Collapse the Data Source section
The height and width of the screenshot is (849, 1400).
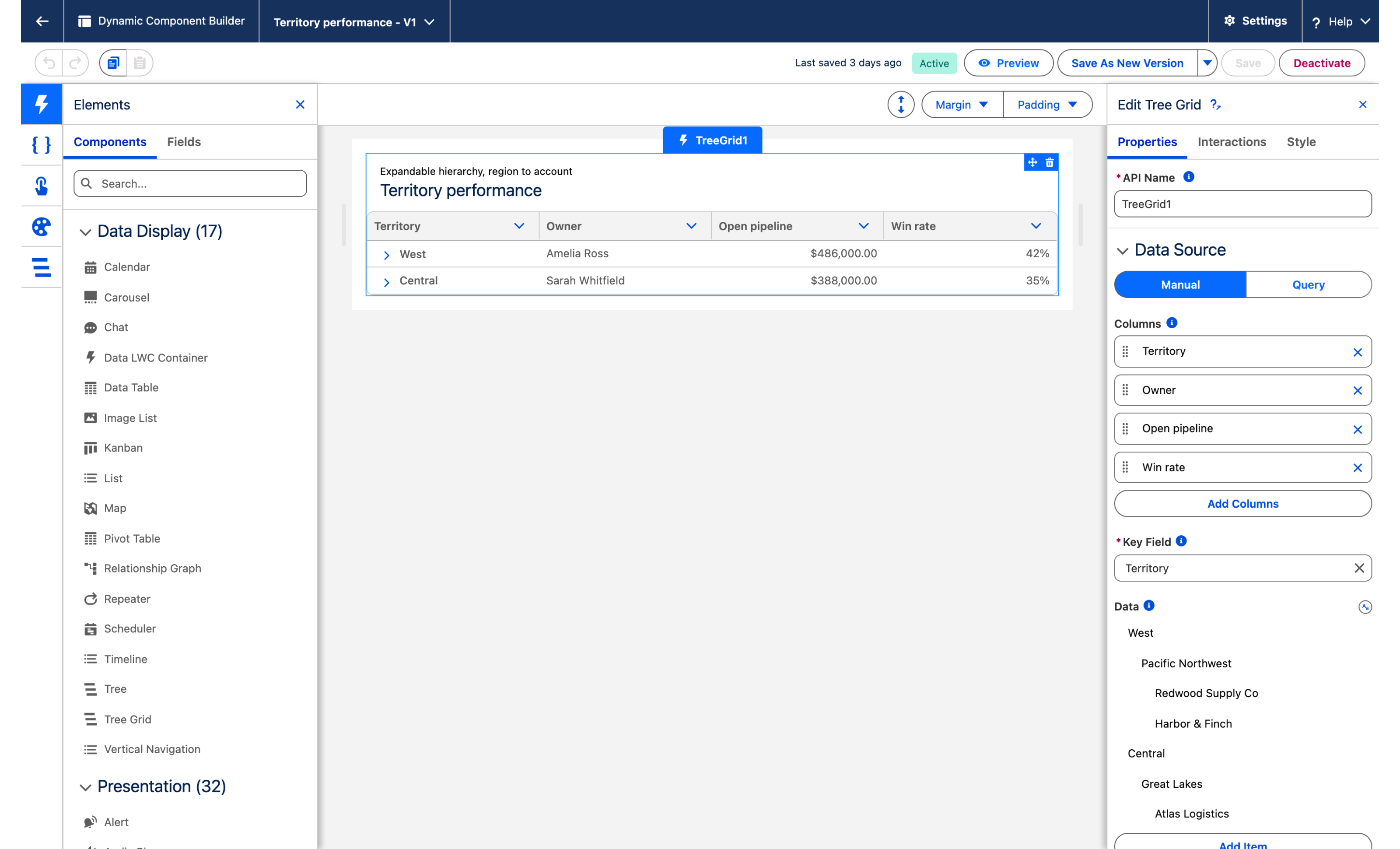coord(1122,251)
